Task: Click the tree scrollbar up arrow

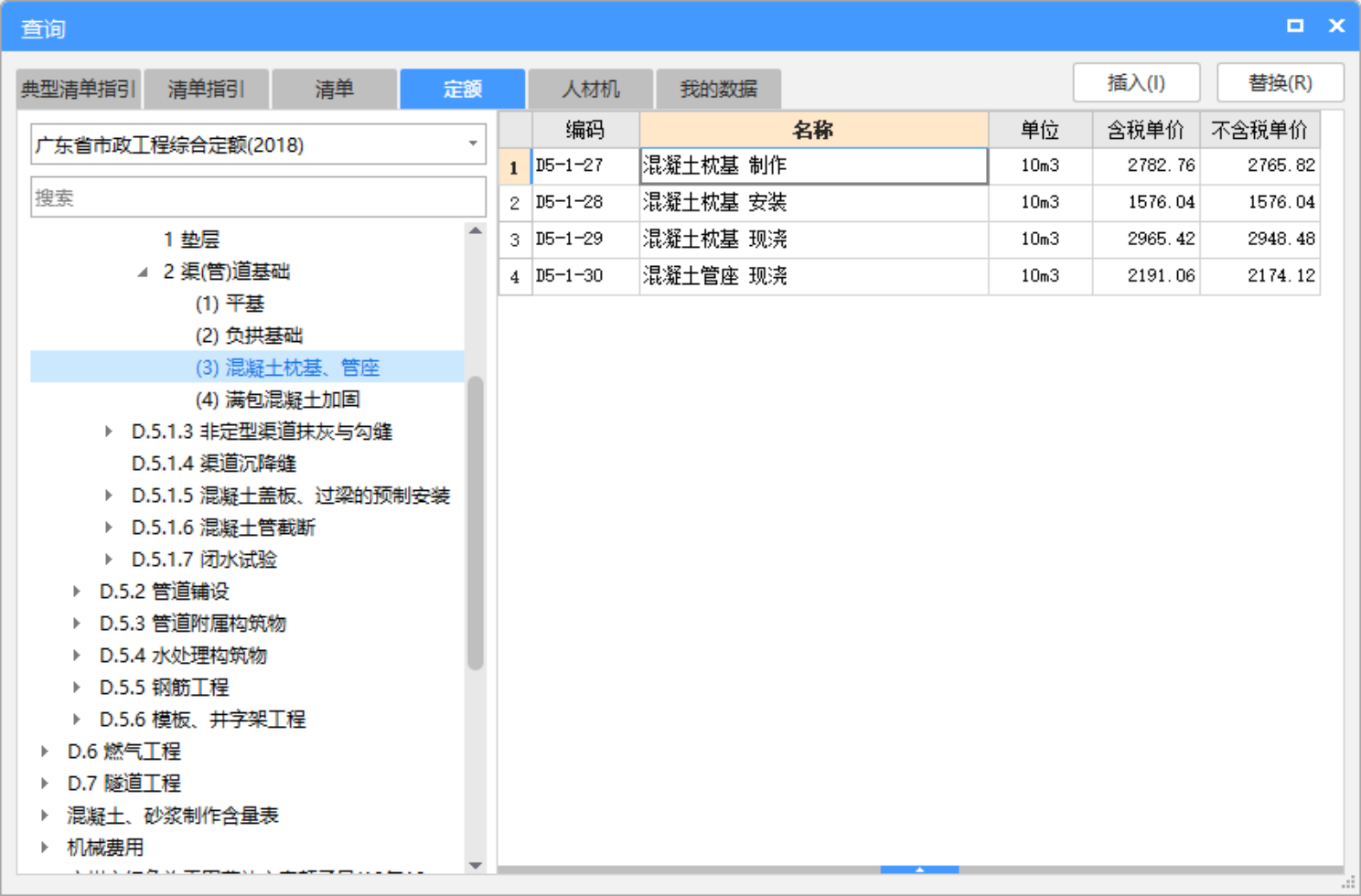Action: pyautogui.click(x=475, y=231)
